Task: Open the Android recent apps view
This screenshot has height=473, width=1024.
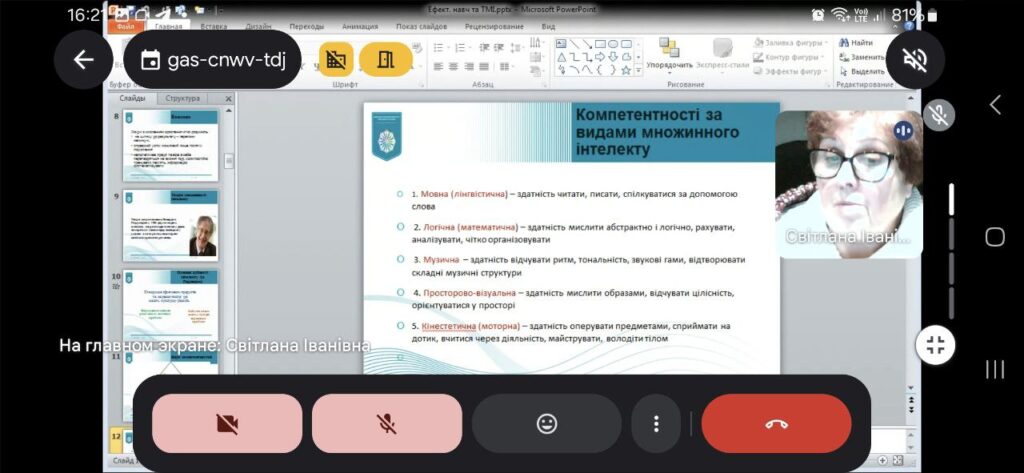Action: [x=995, y=369]
